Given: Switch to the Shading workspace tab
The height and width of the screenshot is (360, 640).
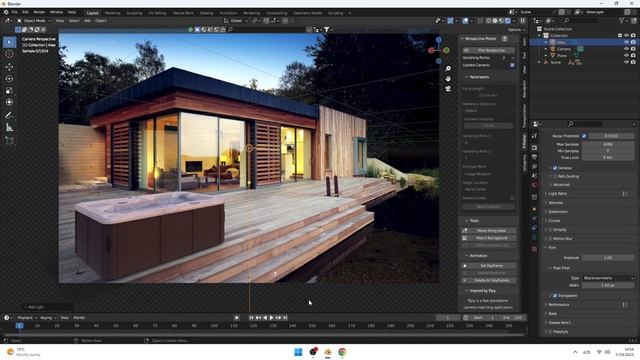Looking at the screenshot, I should [207, 13].
